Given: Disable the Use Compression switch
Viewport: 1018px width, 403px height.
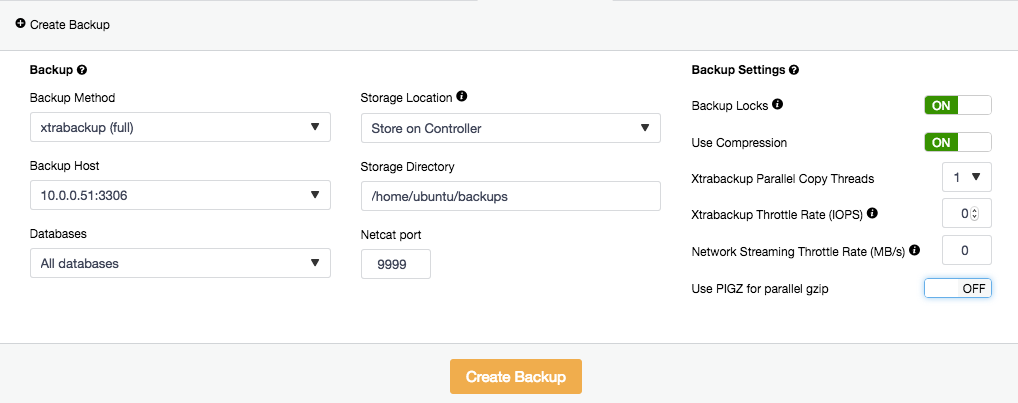Looking at the screenshot, I should [x=958, y=142].
